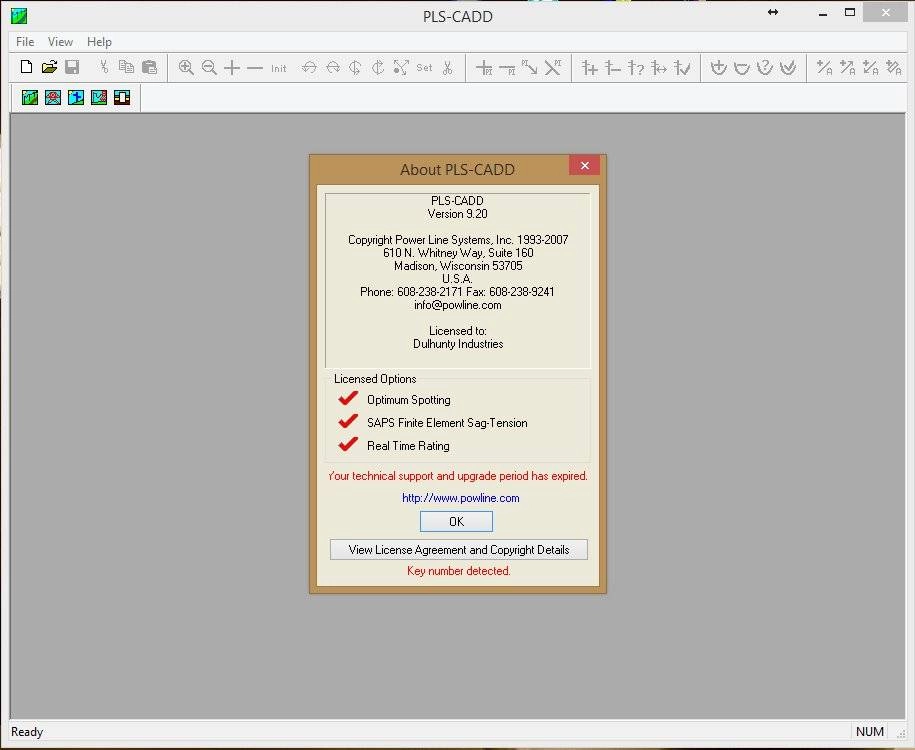
Task: Click the Query section (sag question) icon
Action: (x=764, y=68)
